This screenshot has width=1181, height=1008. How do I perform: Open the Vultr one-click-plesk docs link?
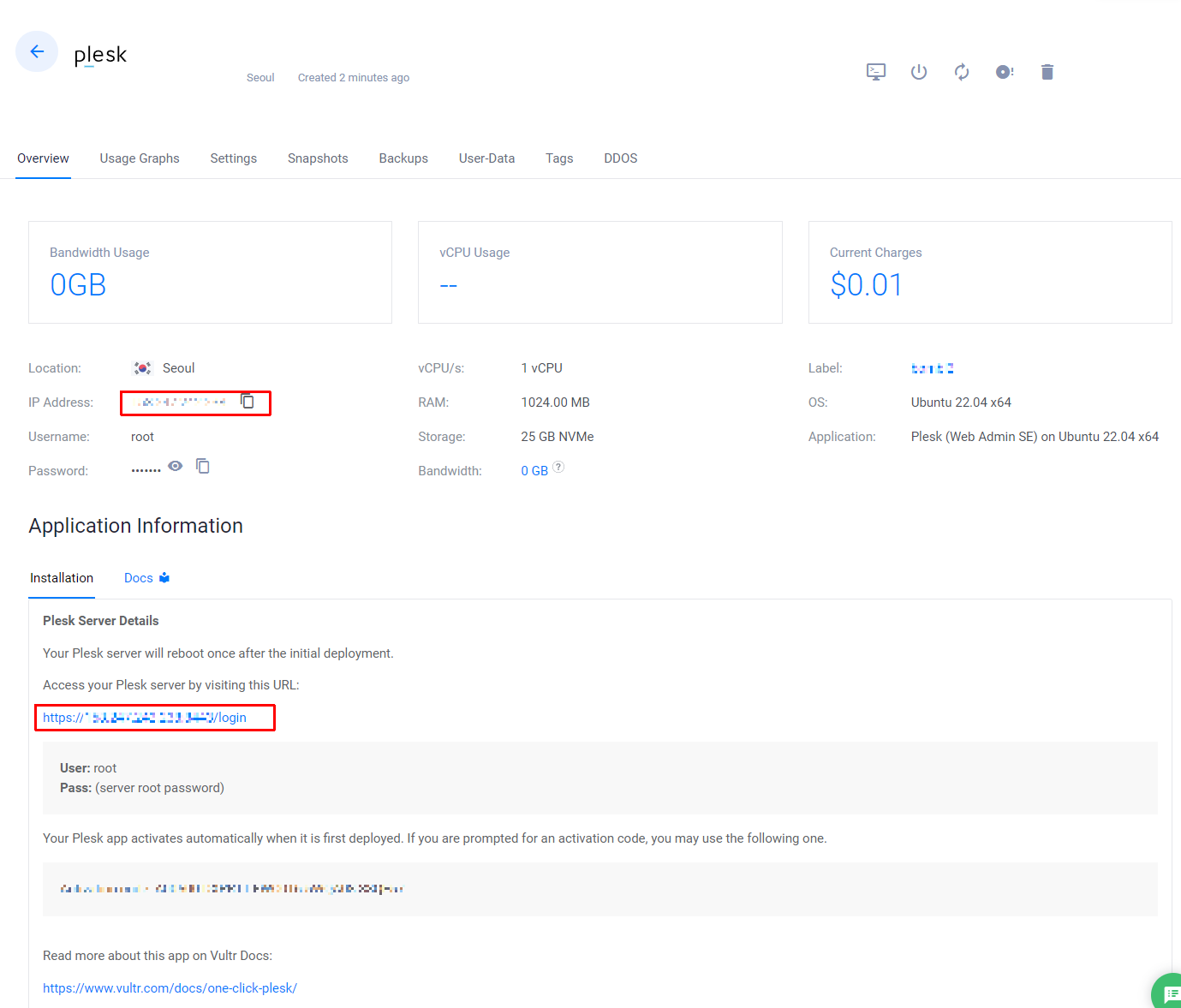pos(170,988)
